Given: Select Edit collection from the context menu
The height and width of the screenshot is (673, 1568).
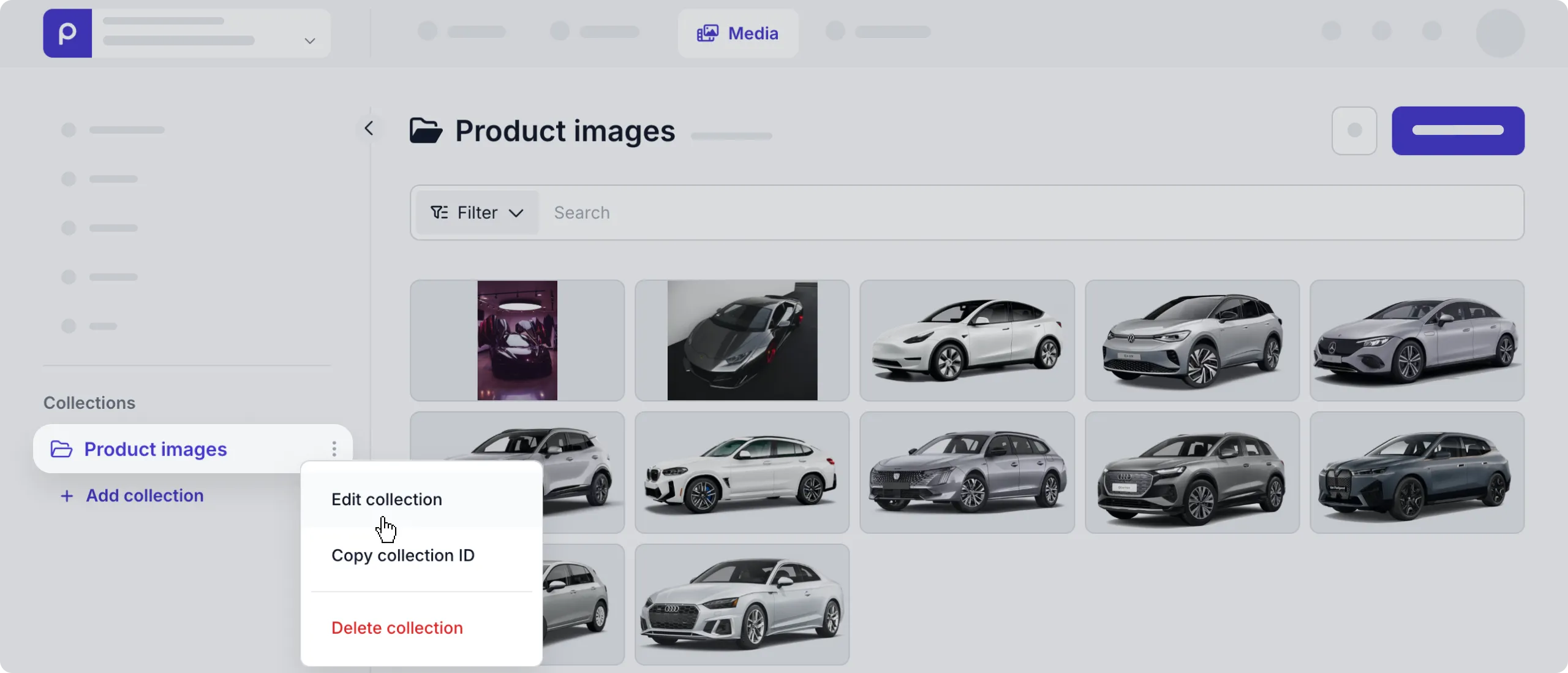Looking at the screenshot, I should 386,500.
